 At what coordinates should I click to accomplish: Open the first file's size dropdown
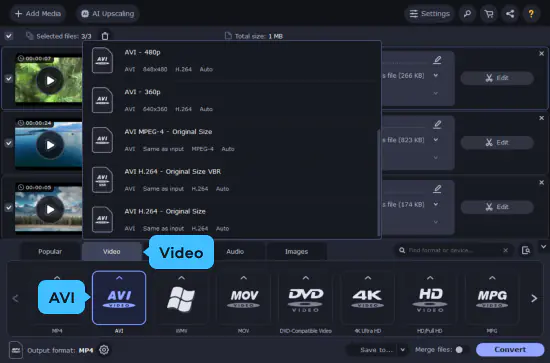pyautogui.click(x=436, y=75)
